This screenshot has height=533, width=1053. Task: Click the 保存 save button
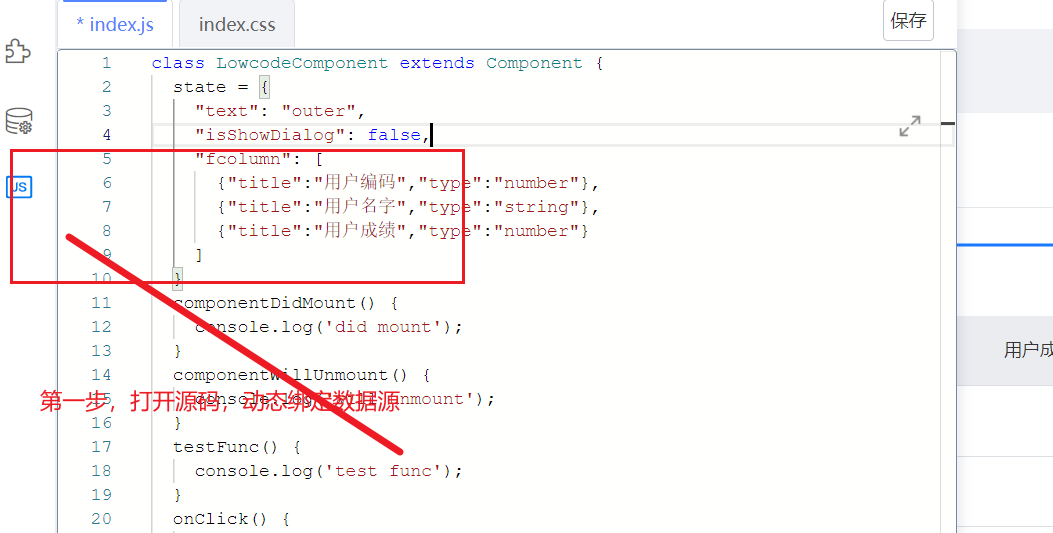coord(908,21)
